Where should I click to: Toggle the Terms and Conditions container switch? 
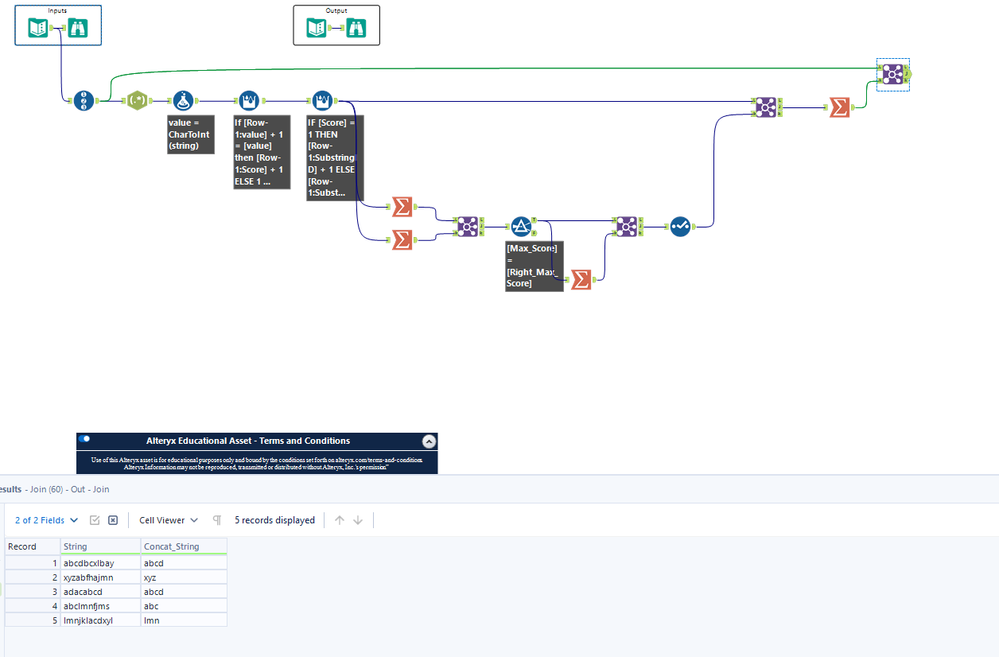84,438
